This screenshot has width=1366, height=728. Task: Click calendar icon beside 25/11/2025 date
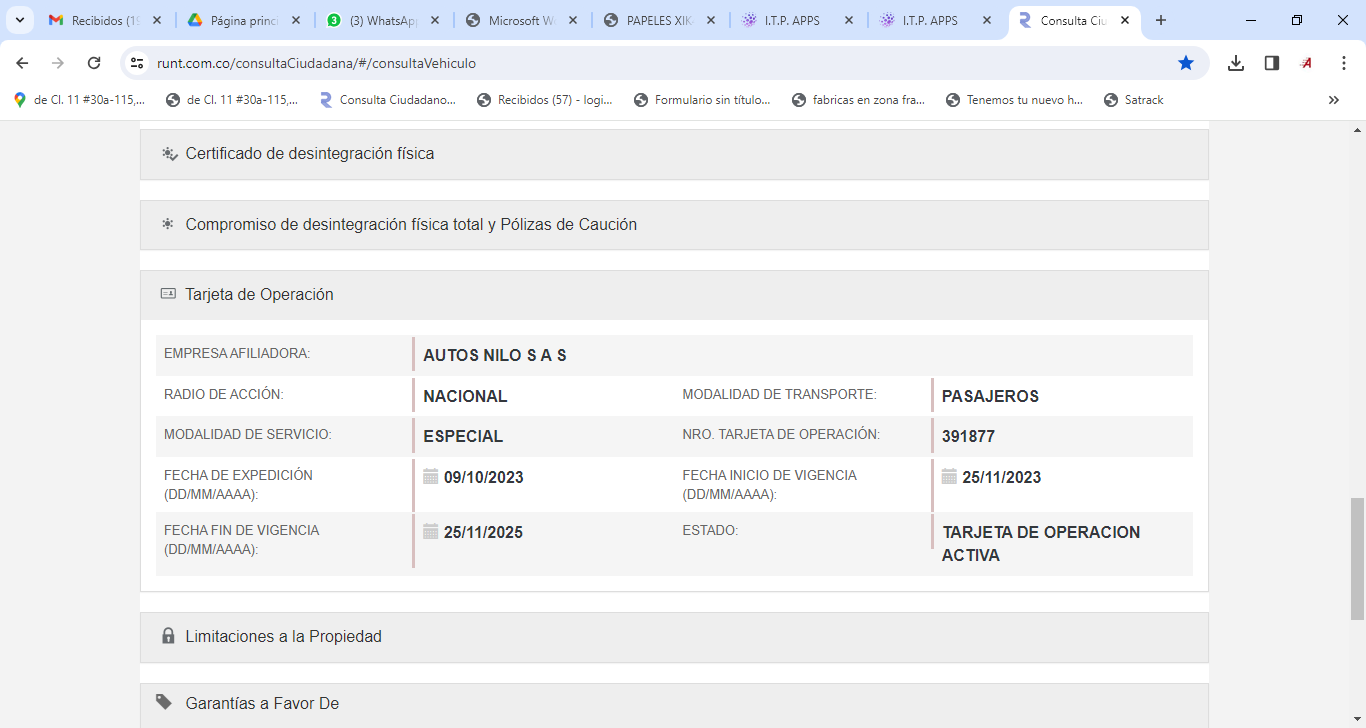(x=431, y=531)
